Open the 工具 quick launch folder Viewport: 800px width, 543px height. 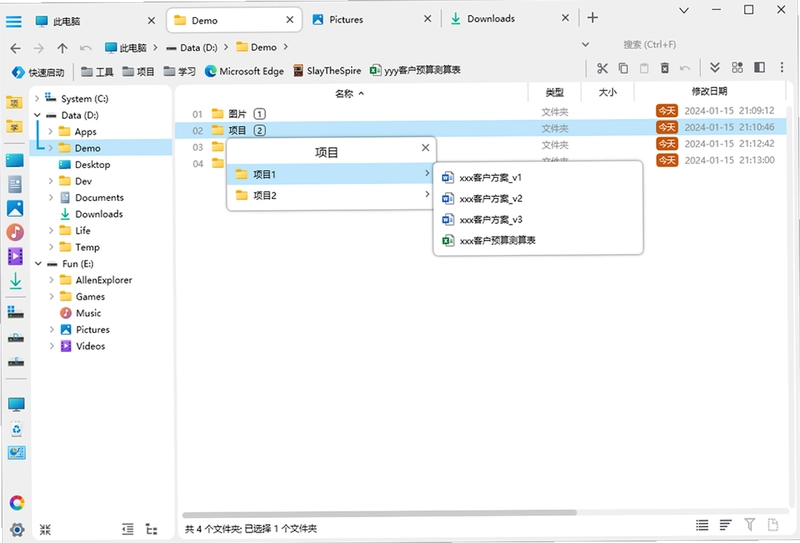click(97, 71)
